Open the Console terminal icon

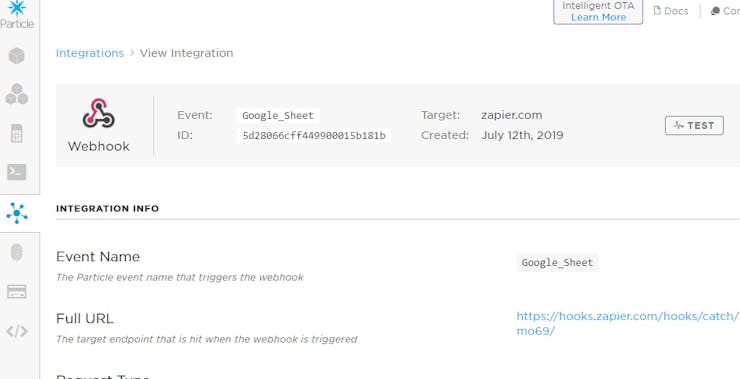pyautogui.click(x=17, y=172)
